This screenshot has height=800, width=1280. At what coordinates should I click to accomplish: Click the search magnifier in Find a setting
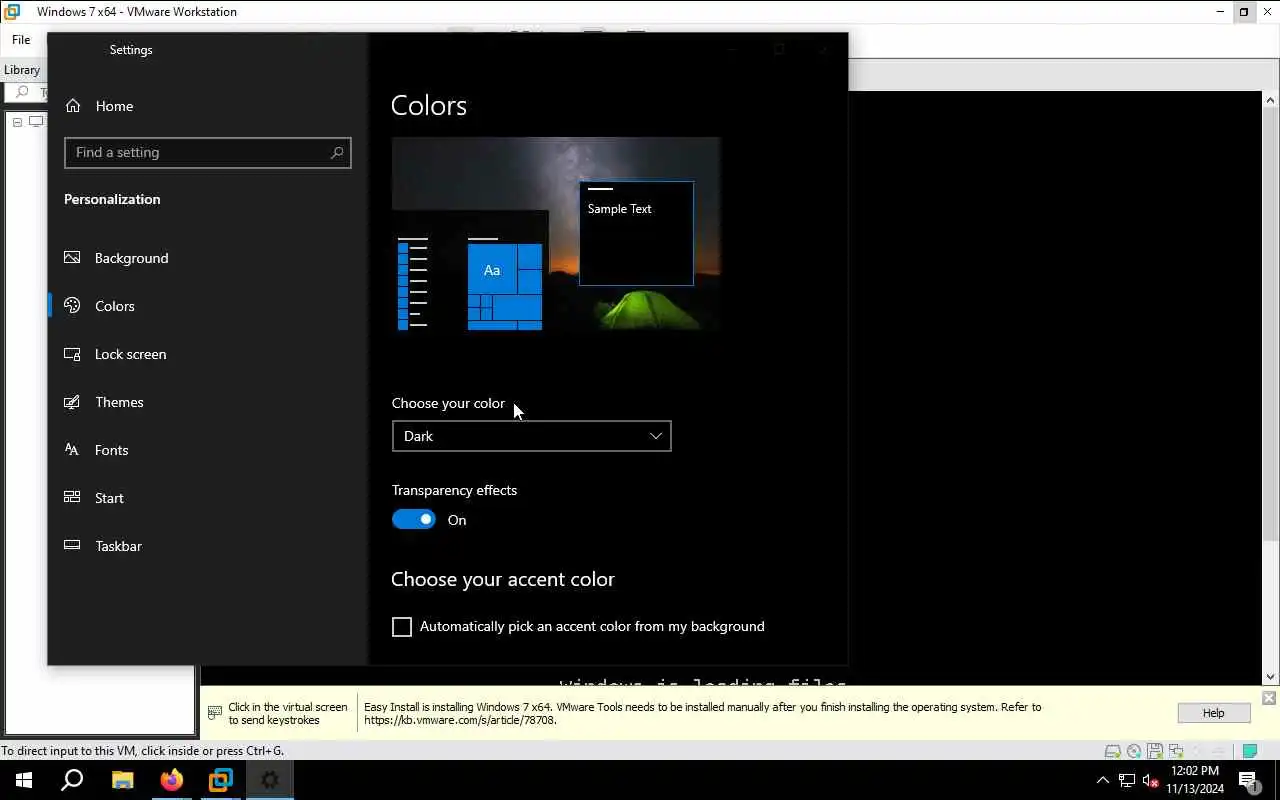pos(337,153)
